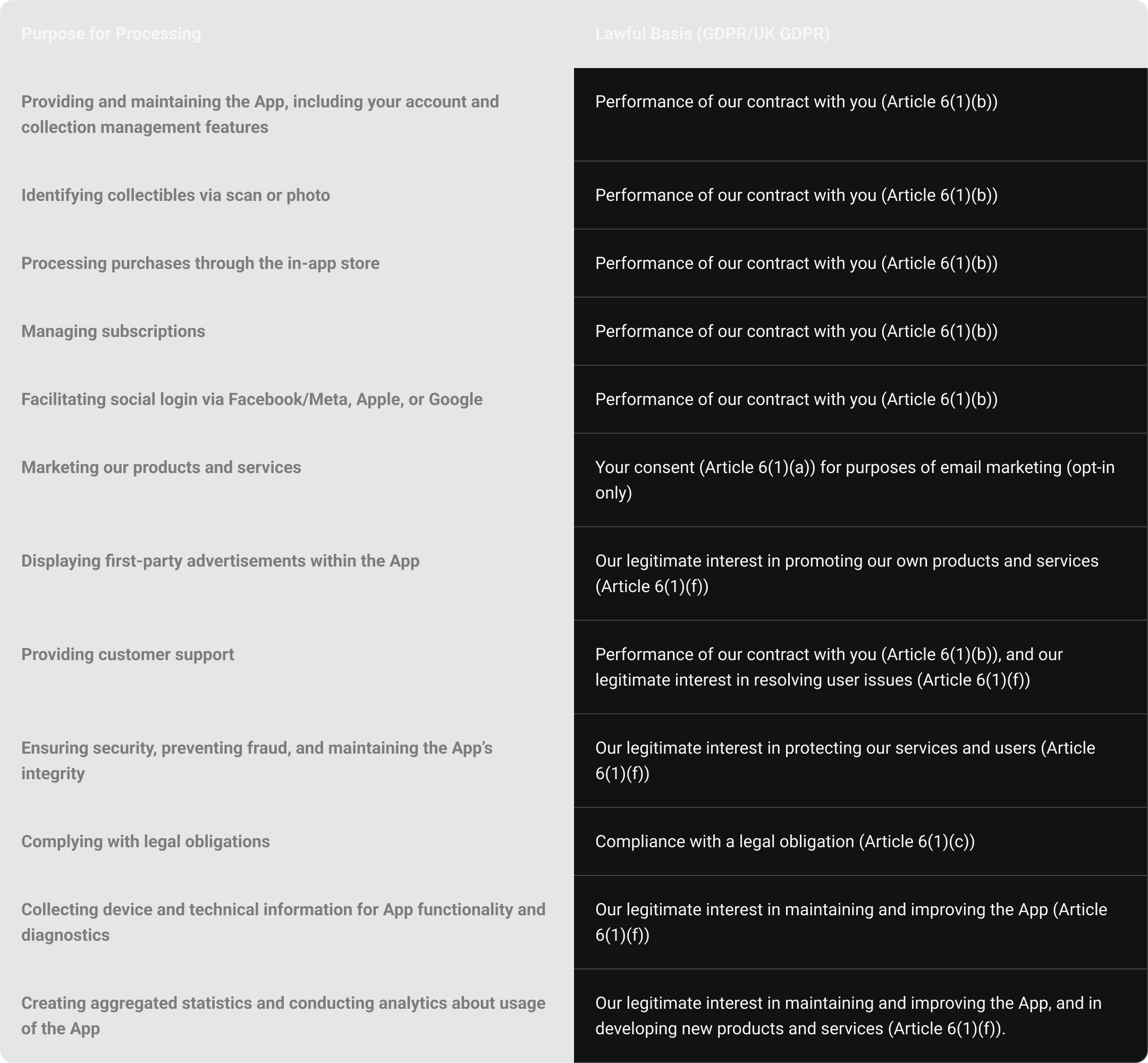
Task: Click the "Providing customer support" cell
Action: pyautogui.click(x=128, y=655)
